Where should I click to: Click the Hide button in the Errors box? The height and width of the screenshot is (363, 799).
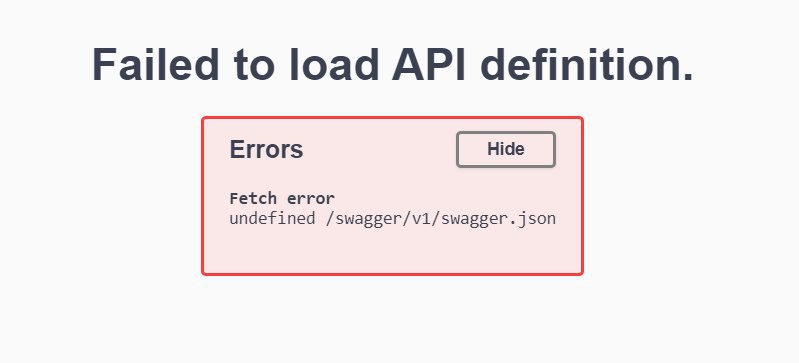505,149
